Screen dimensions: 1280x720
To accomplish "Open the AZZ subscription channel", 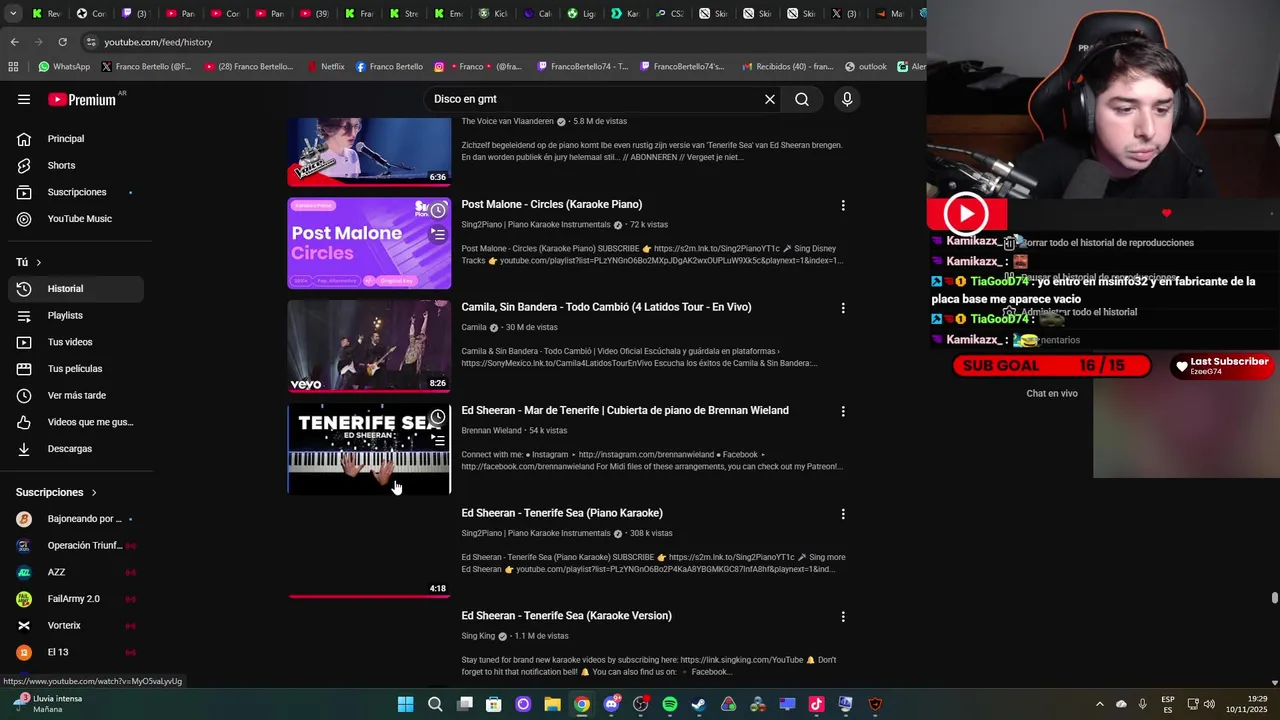I will 76,572.
